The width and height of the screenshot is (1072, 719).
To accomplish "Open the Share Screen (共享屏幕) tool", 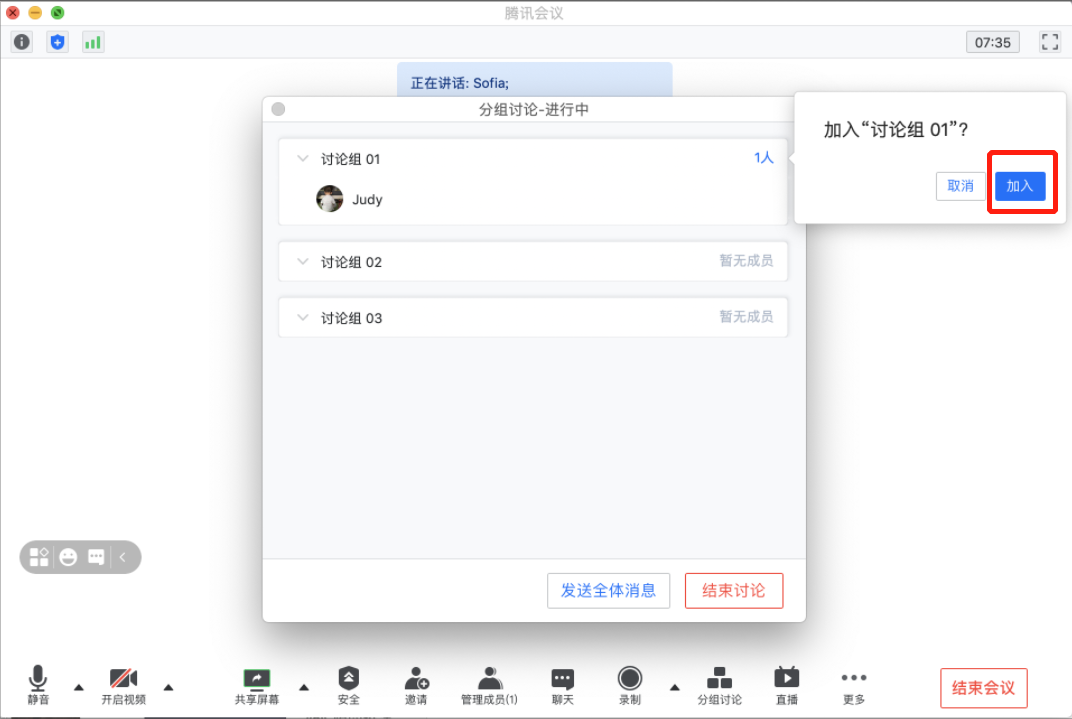I will click(257, 686).
